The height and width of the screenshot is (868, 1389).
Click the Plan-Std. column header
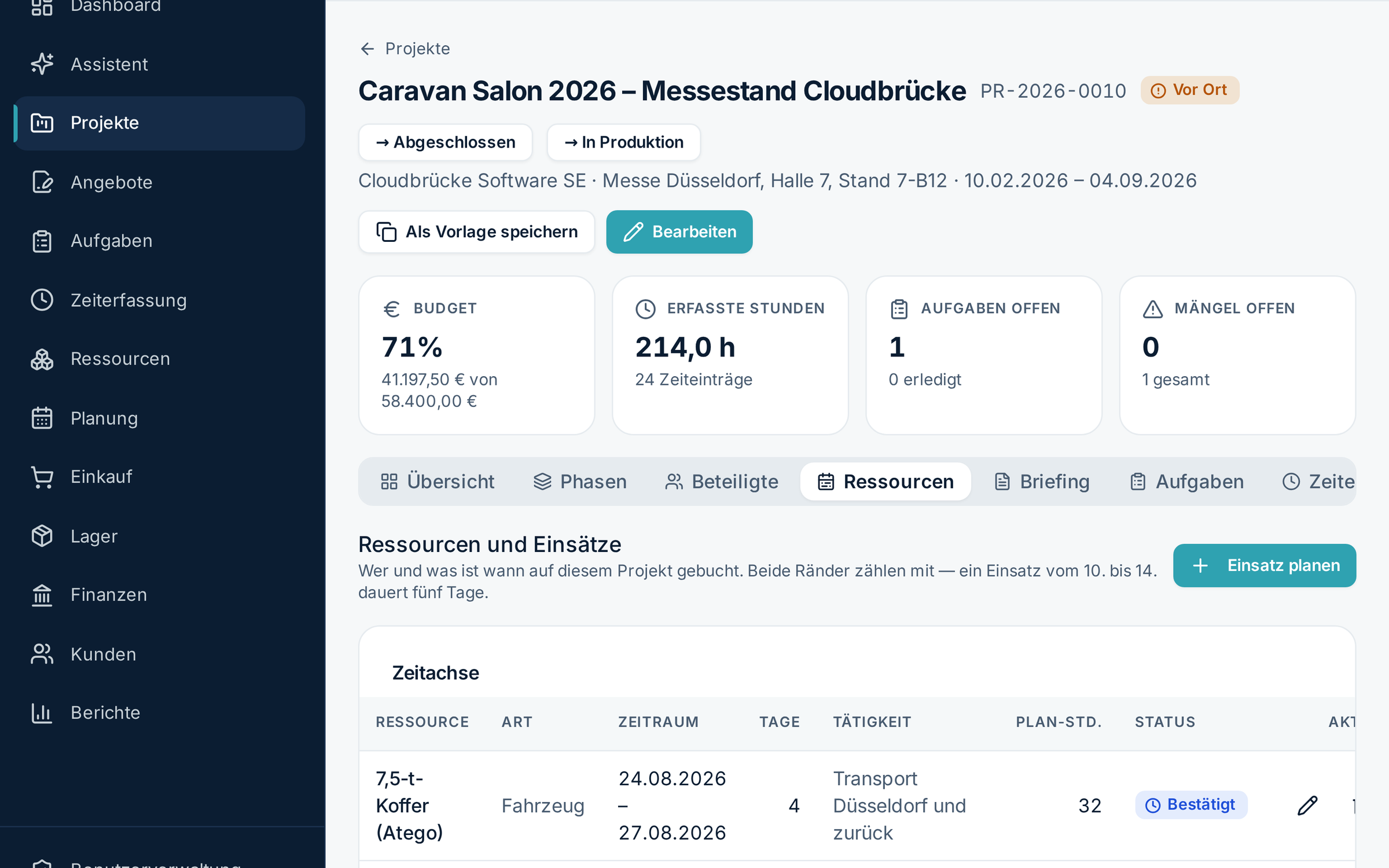click(x=1059, y=722)
